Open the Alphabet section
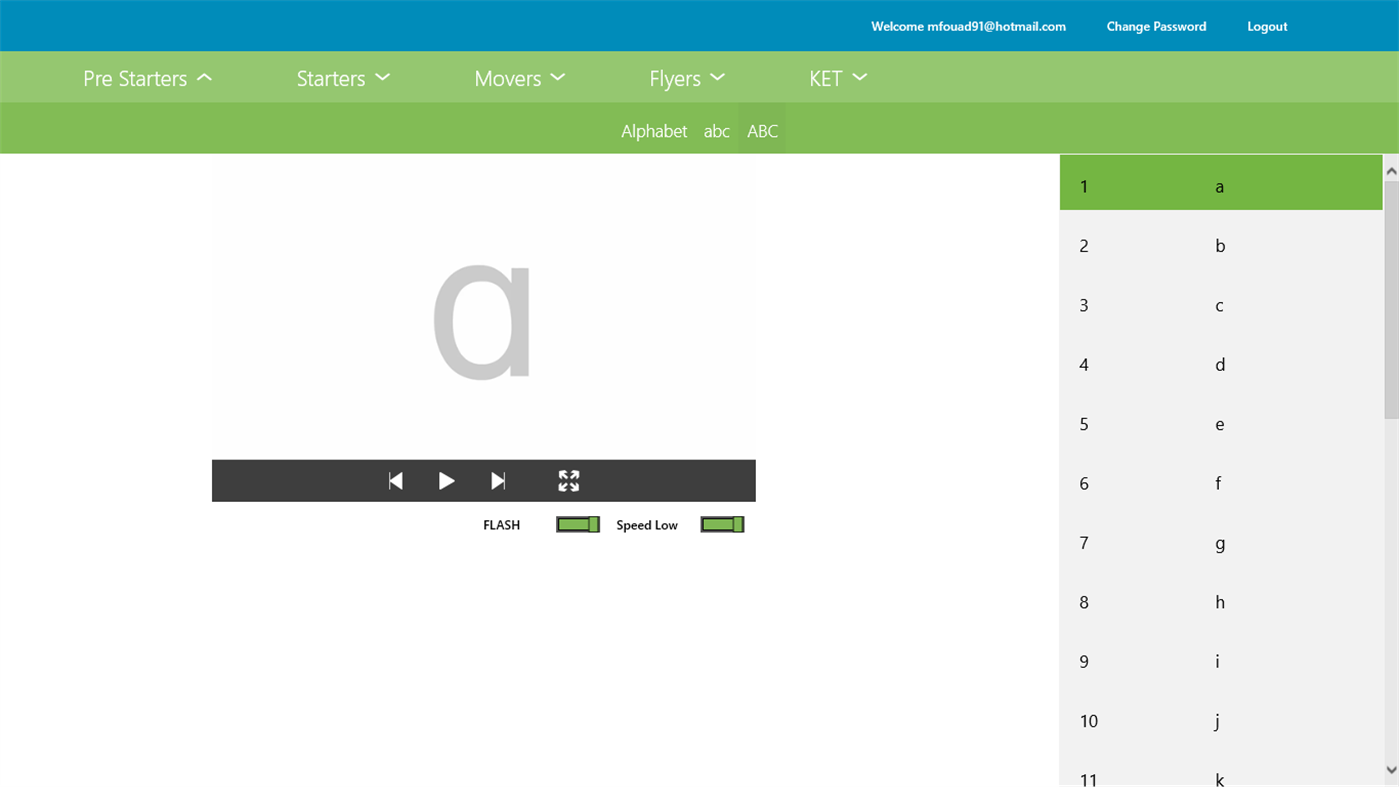 (x=653, y=130)
